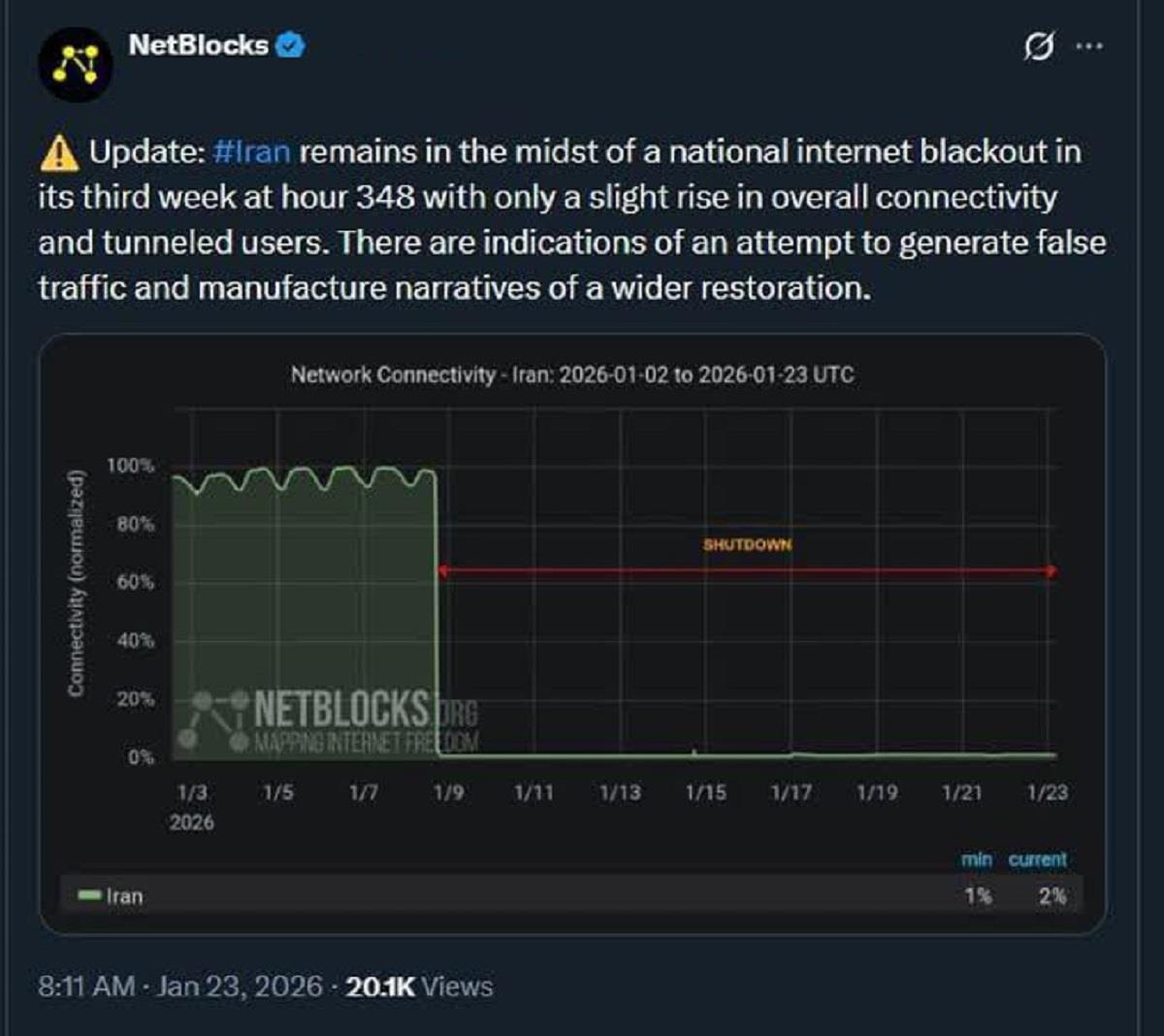
Task: Click the 'current' legend column header
Action: (1037, 859)
